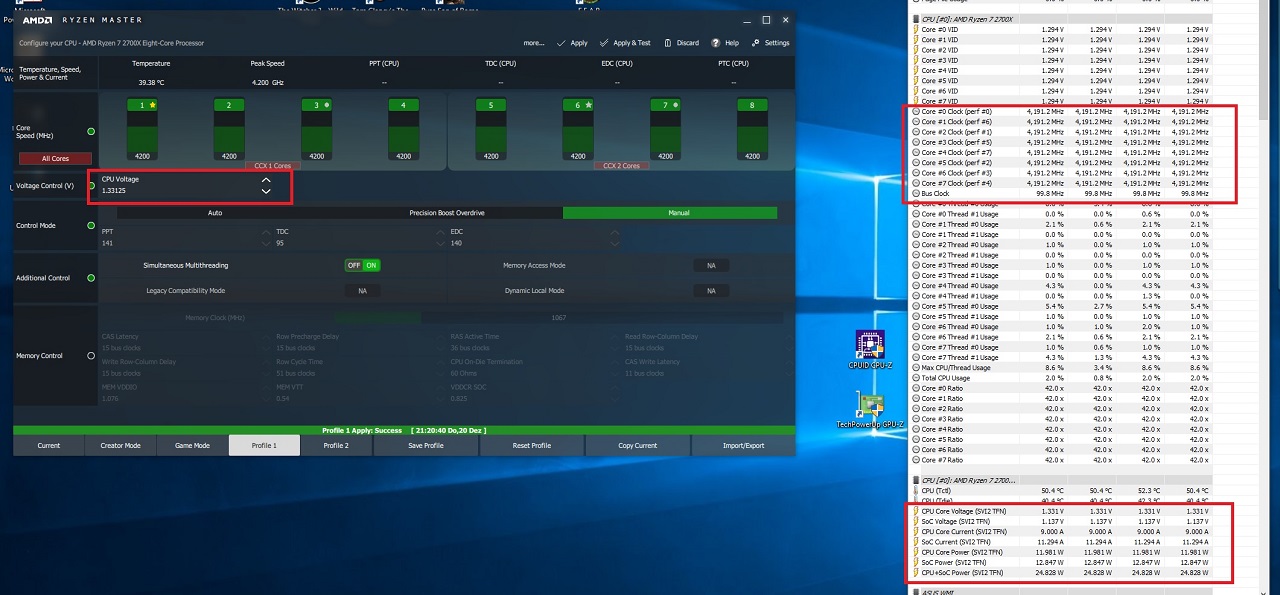
Task: Switch to the Creator Mode tab
Action: click(x=120, y=446)
